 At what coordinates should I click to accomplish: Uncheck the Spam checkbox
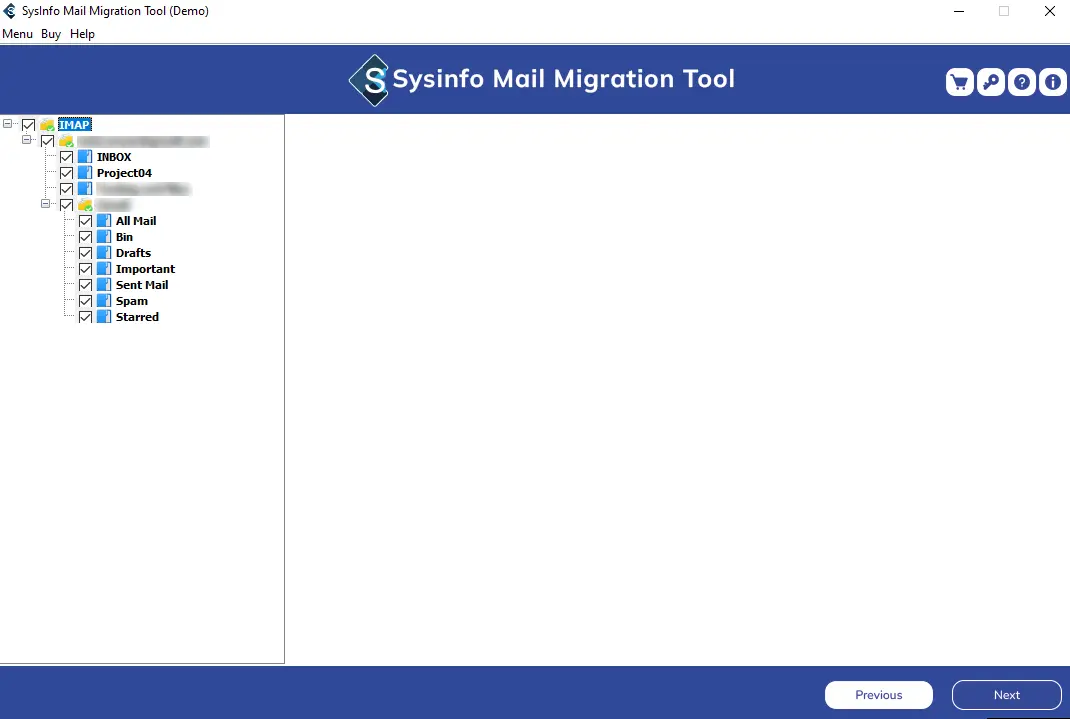pos(85,301)
